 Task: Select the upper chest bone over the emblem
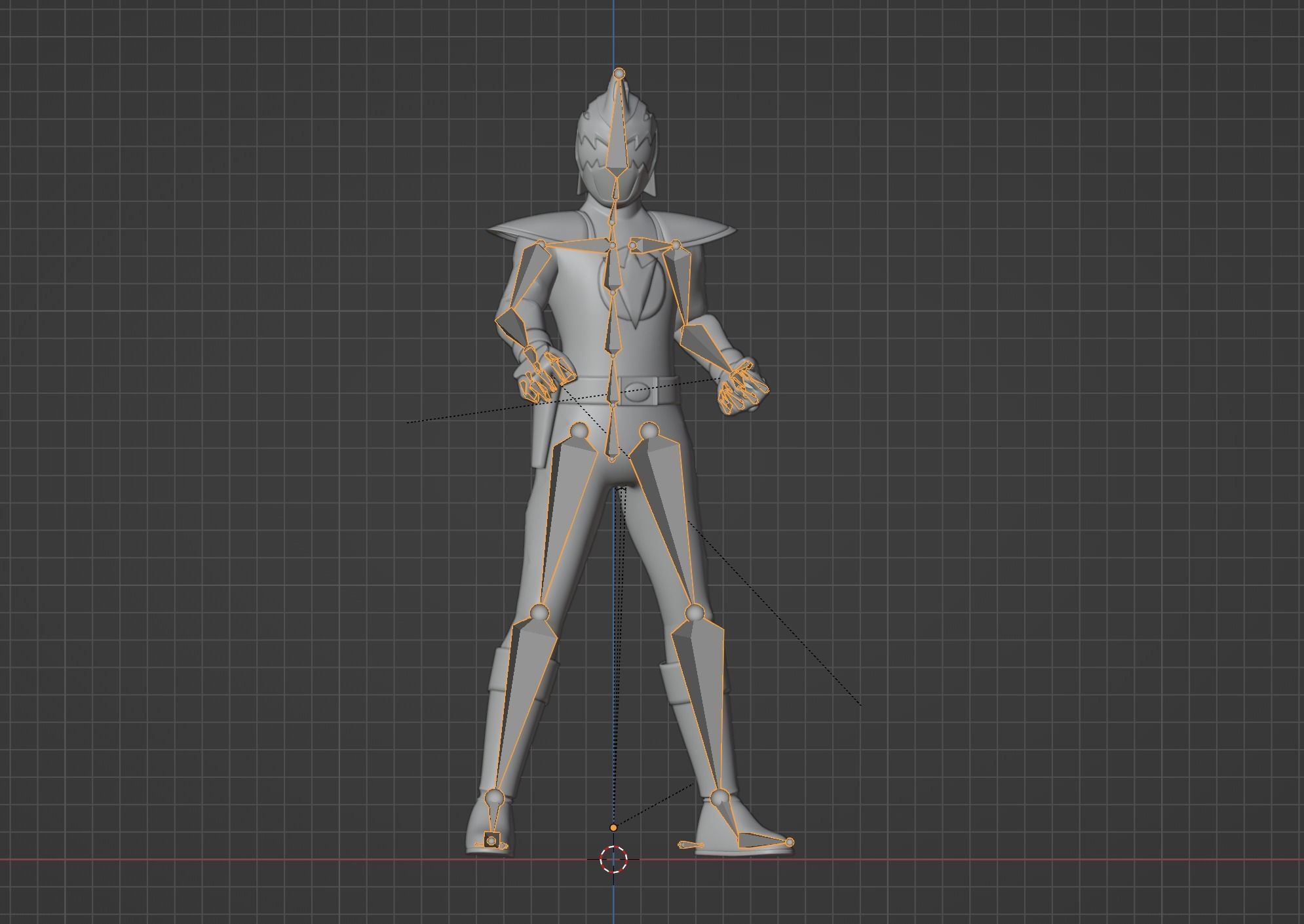pos(613,269)
